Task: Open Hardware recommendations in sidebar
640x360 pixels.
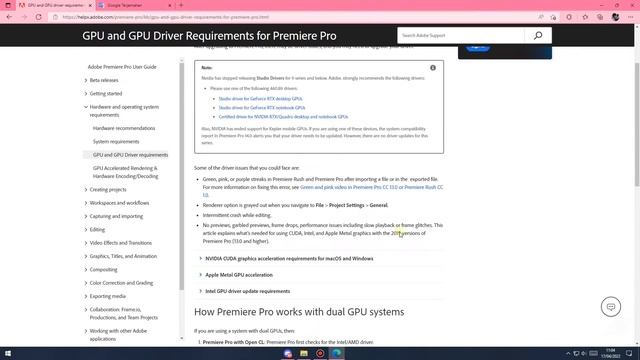Action: [x=124, y=128]
